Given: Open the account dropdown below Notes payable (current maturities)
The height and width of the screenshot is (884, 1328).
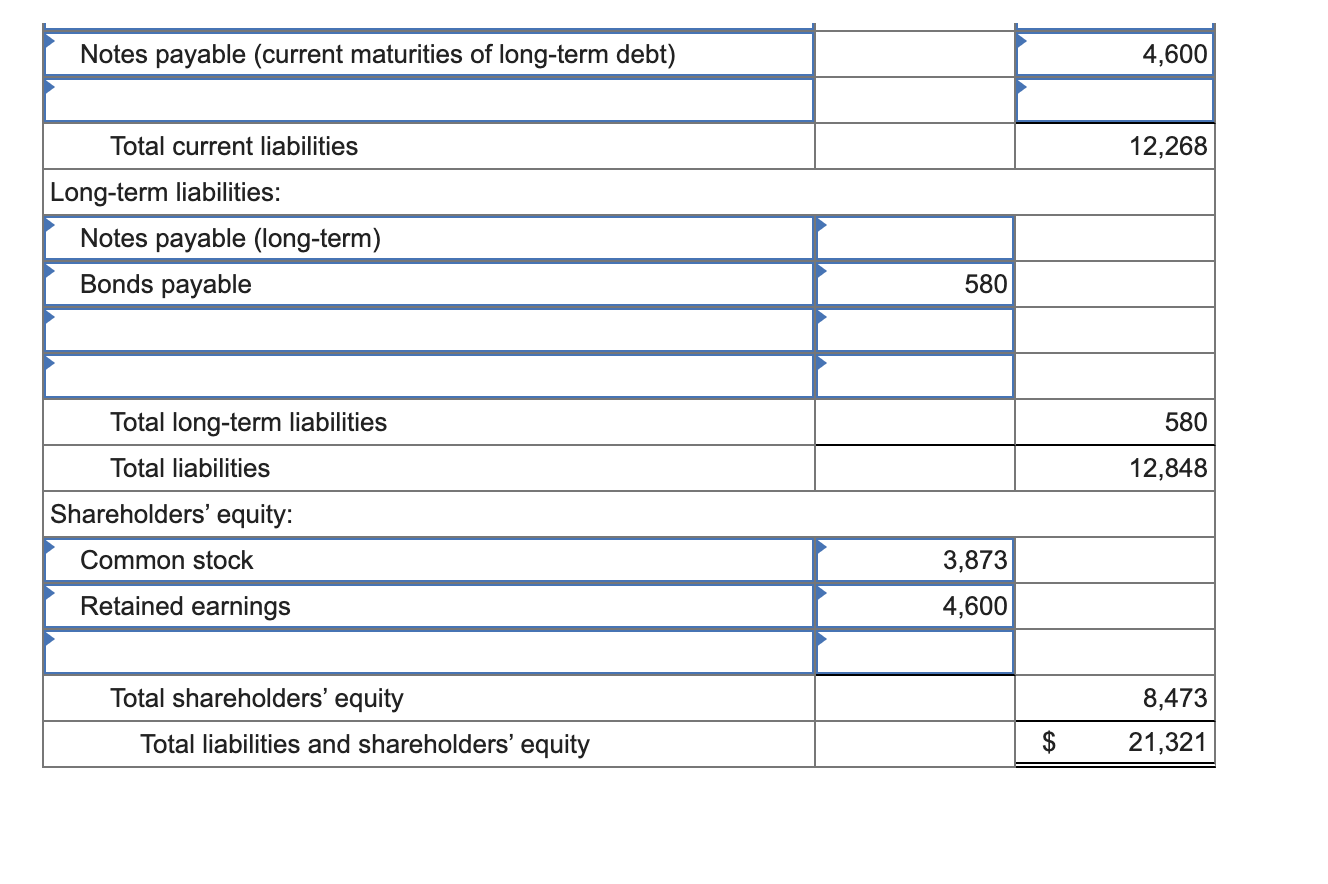Looking at the screenshot, I should (x=428, y=100).
